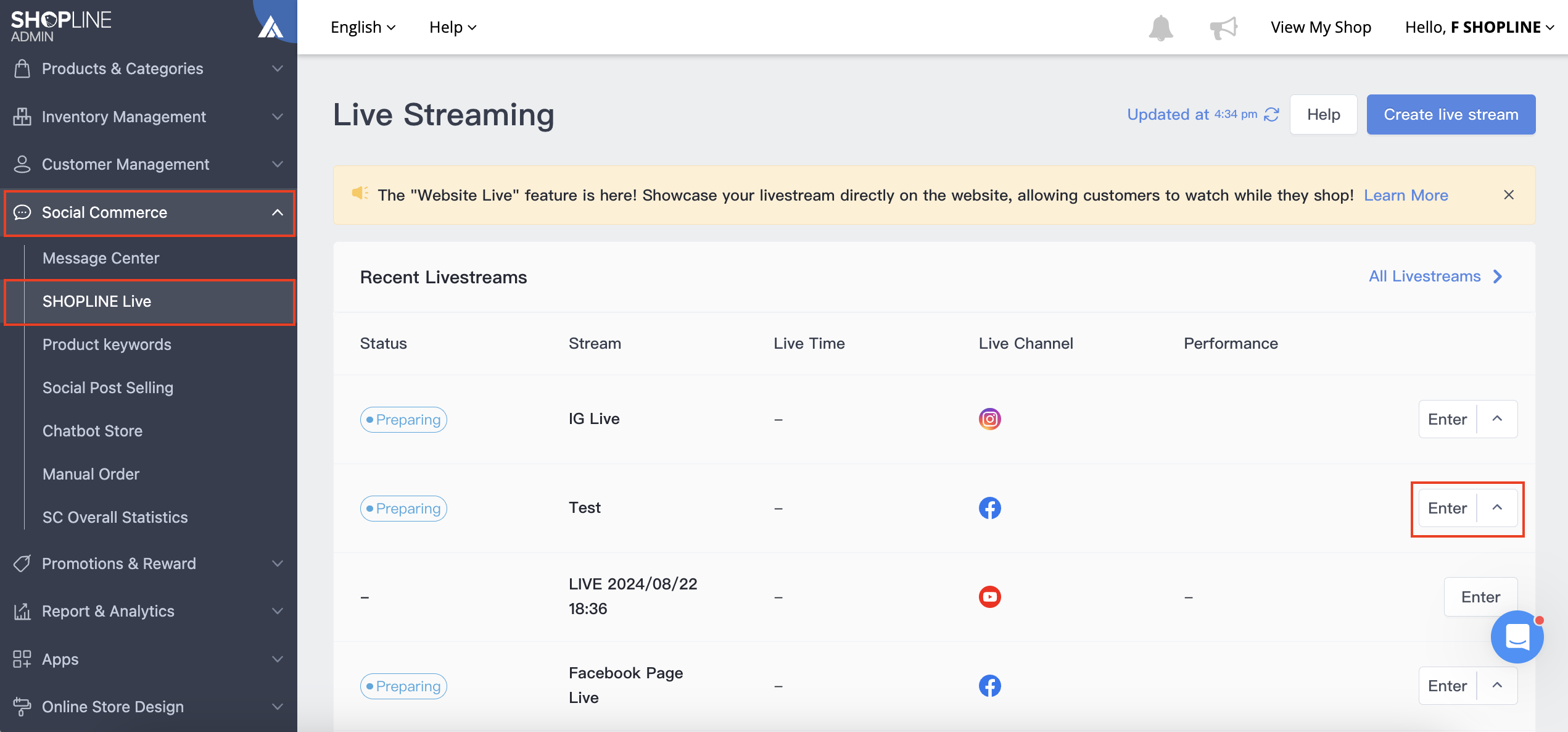Click the Preparing badge in IG Live row
1568x732 pixels.
tap(403, 420)
